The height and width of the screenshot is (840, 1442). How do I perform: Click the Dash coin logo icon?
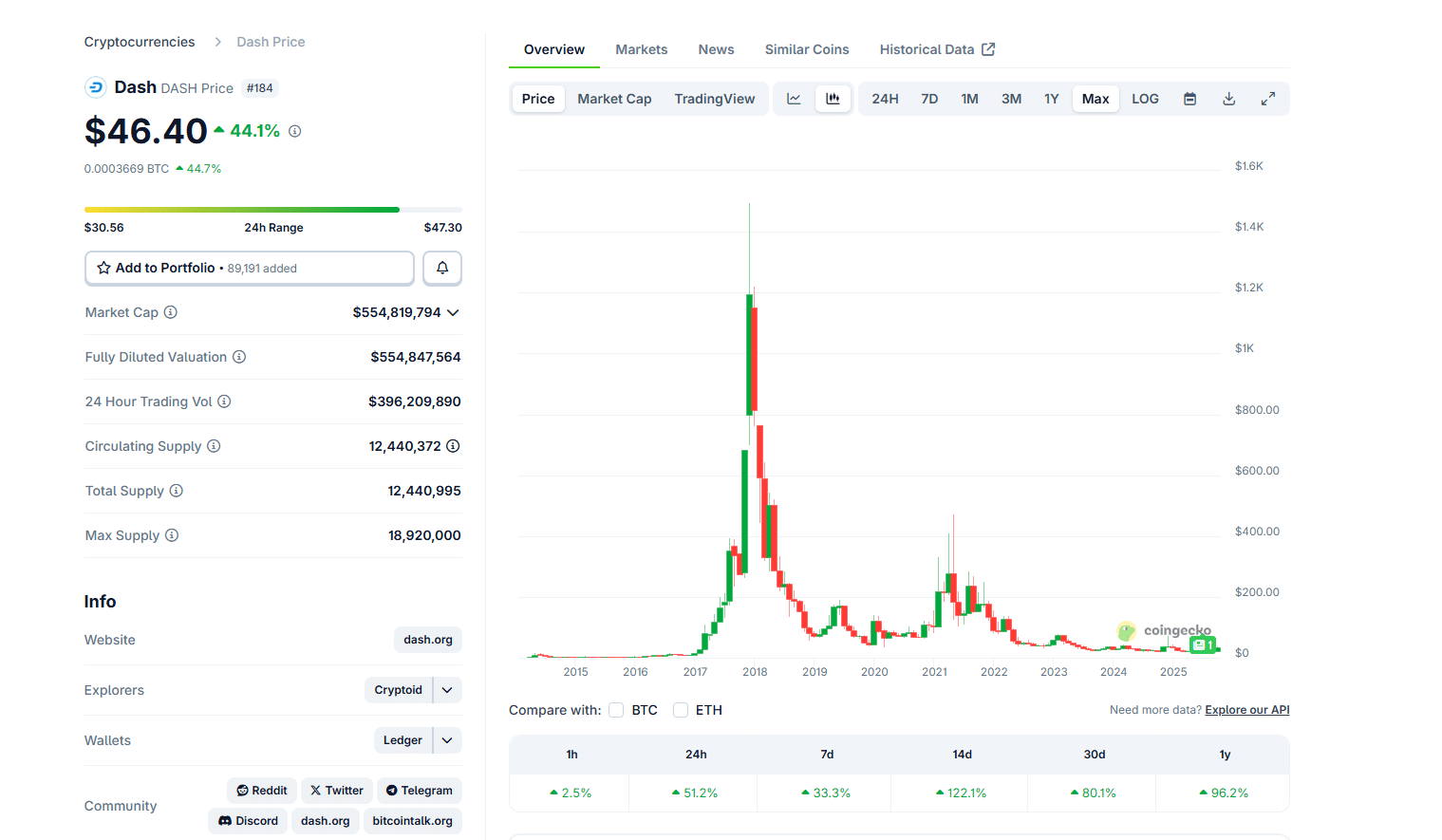click(x=95, y=86)
